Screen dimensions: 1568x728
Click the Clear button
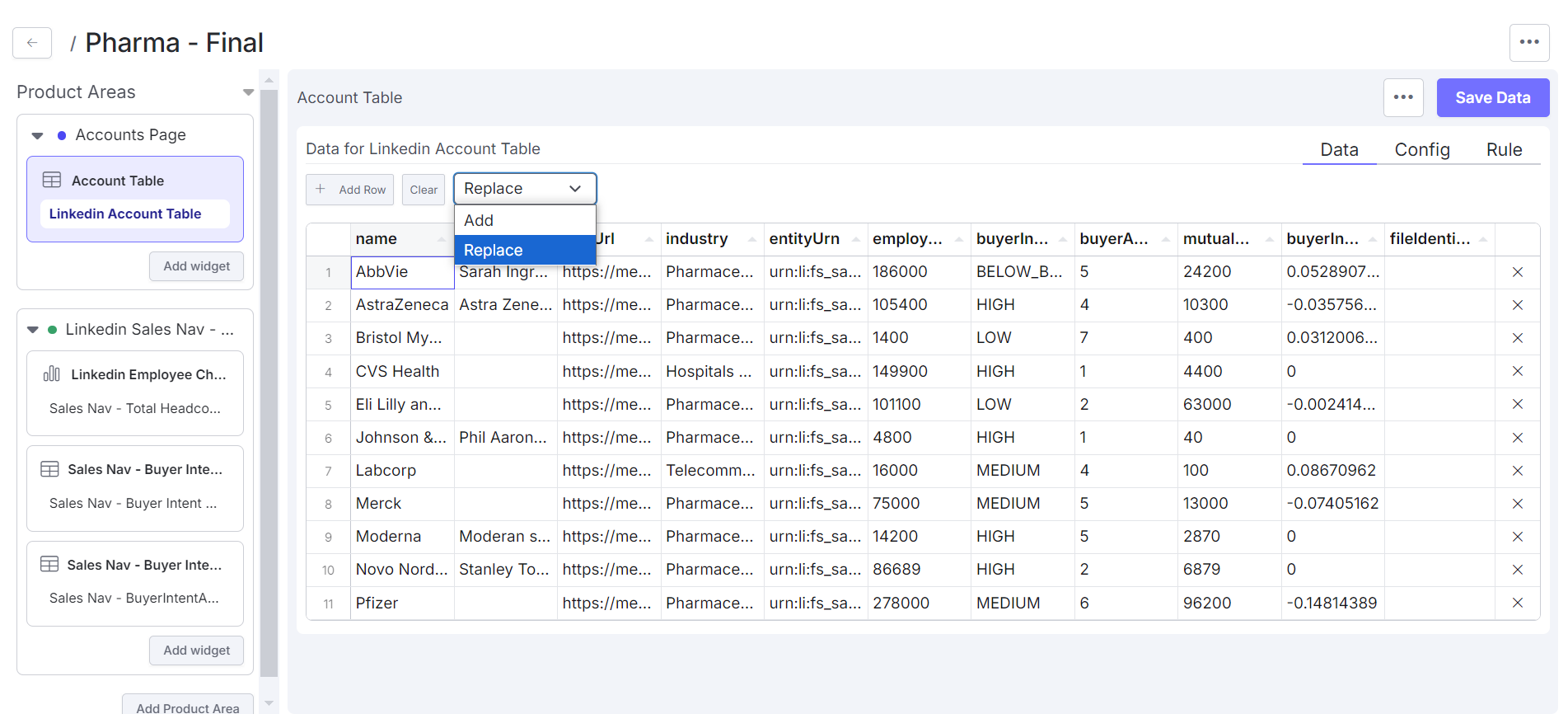[424, 190]
